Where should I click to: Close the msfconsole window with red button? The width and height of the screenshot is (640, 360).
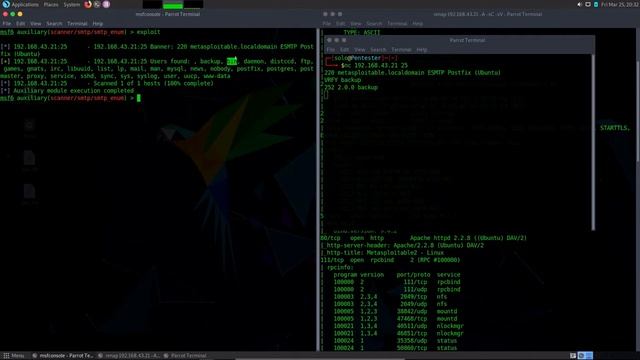5,14
